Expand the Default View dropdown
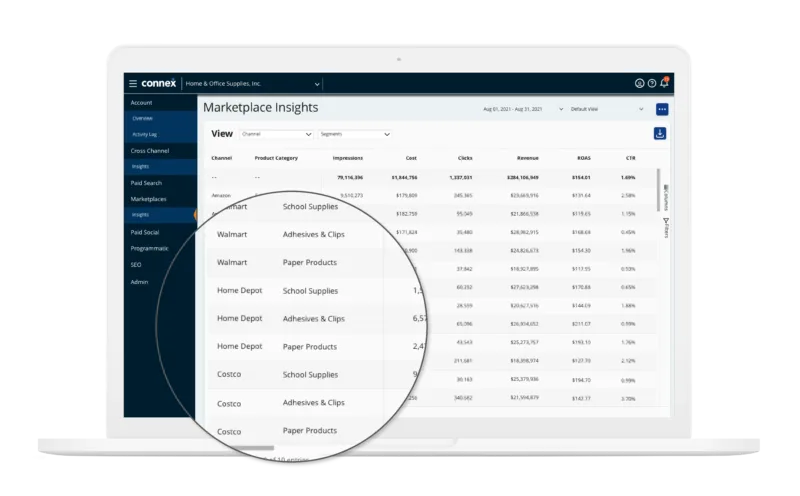Image resolution: width=800 pixels, height=496 pixels. coord(607,109)
